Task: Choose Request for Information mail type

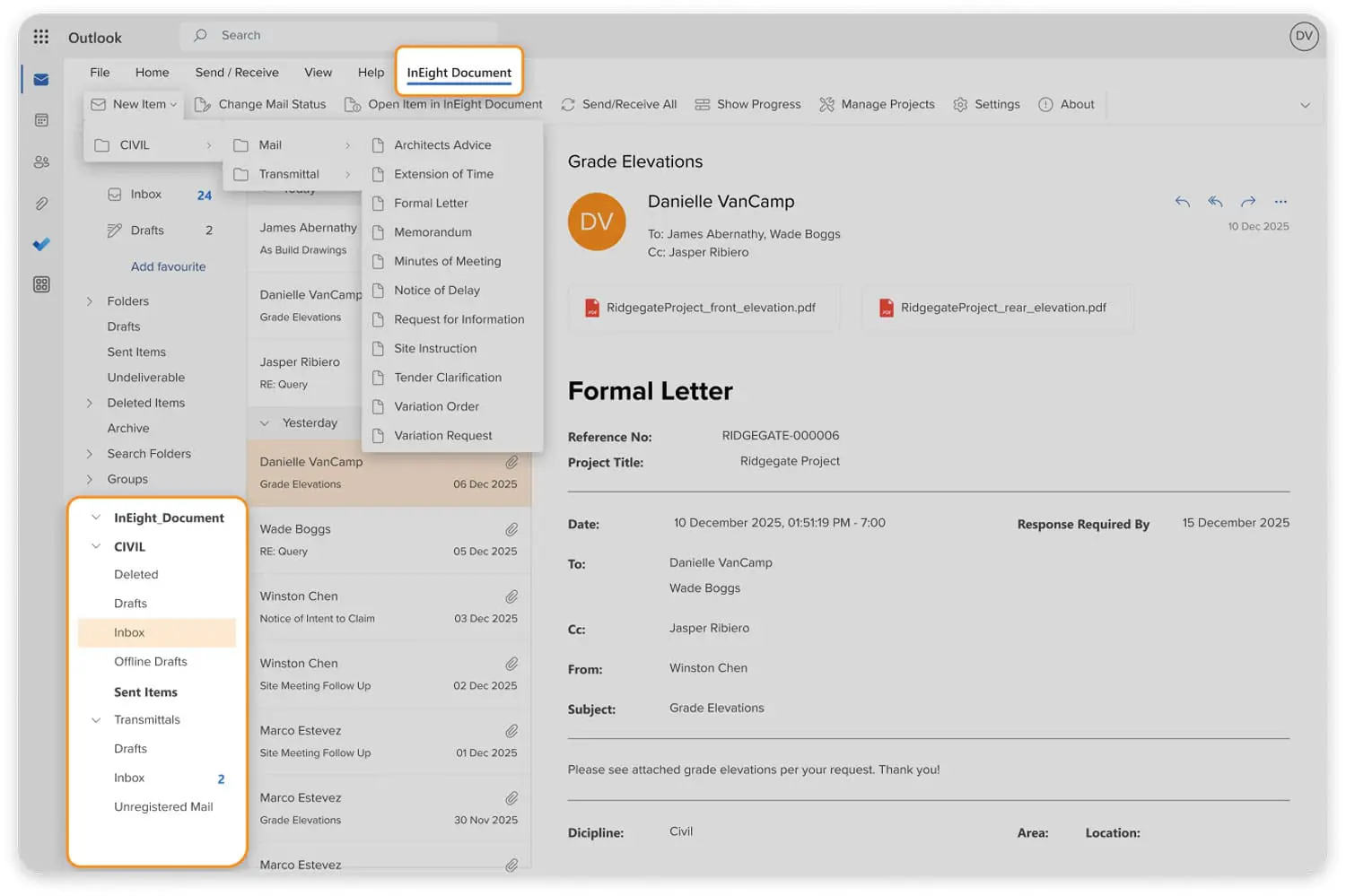Action: [x=452, y=319]
